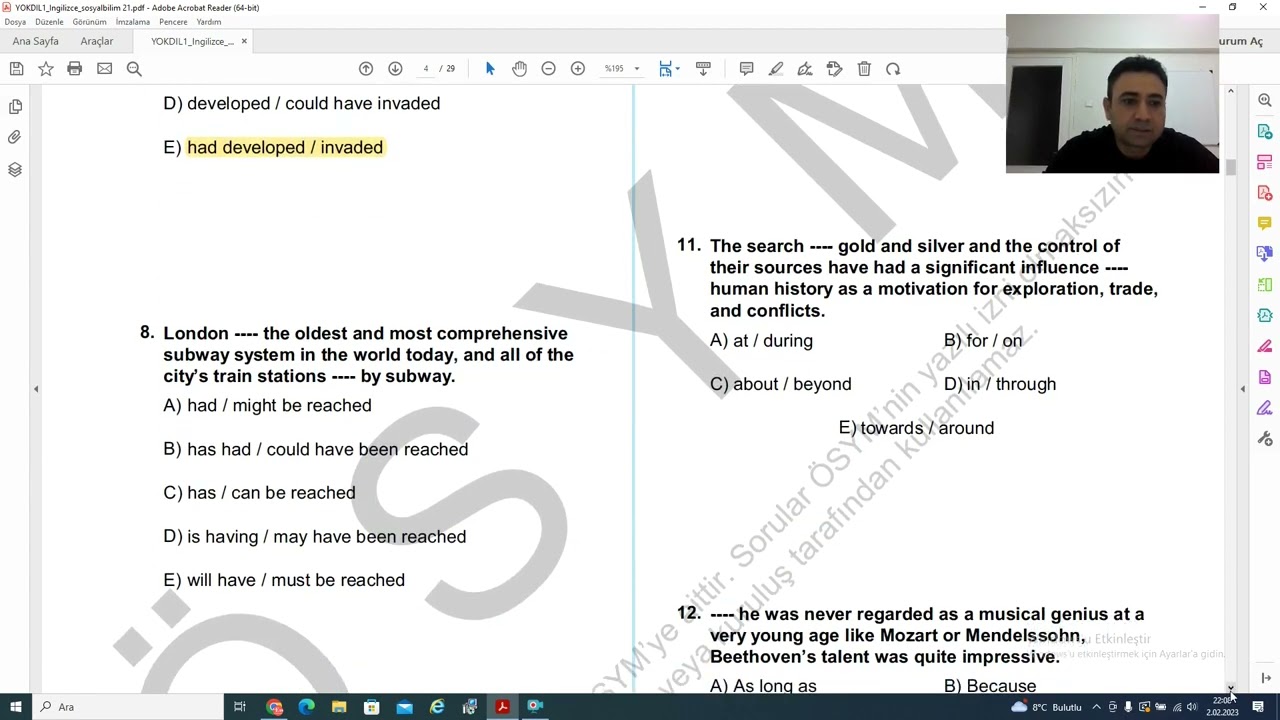This screenshot has height=720, width=1280.
Task: Click option C) has / can be reached
Action: 259,493
